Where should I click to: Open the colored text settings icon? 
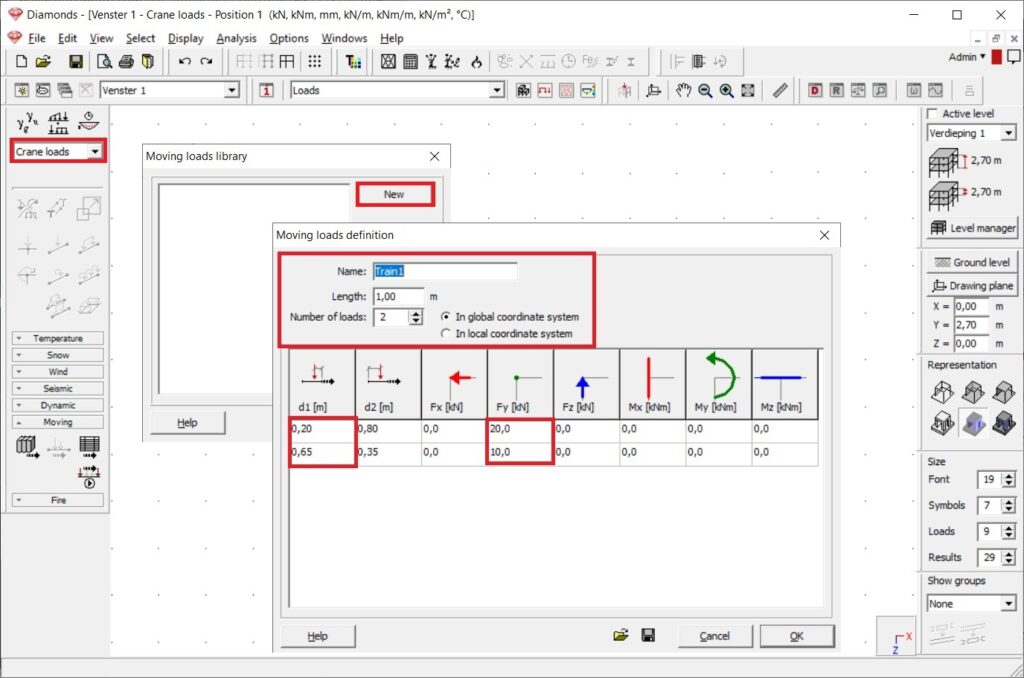(353, 61)
